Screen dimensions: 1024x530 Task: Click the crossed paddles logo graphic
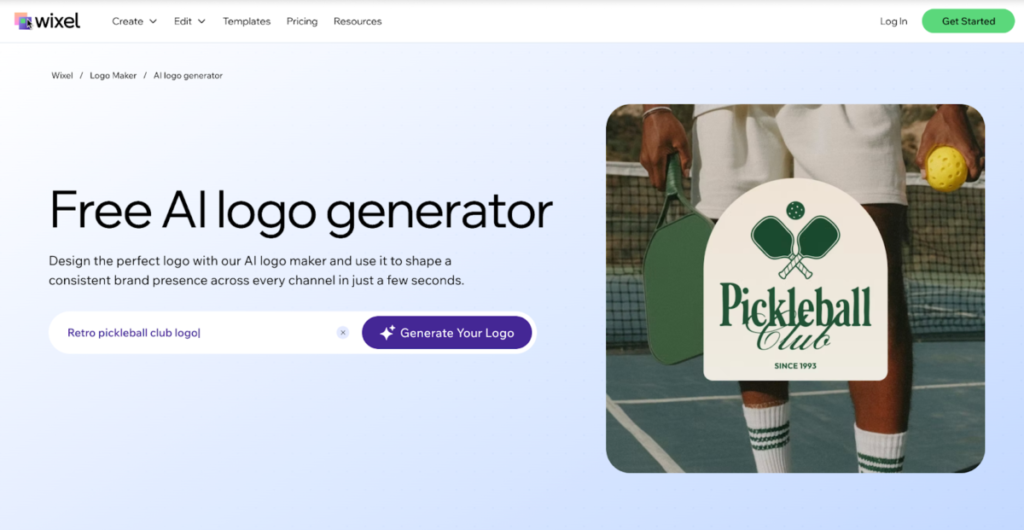click(795, 246)
